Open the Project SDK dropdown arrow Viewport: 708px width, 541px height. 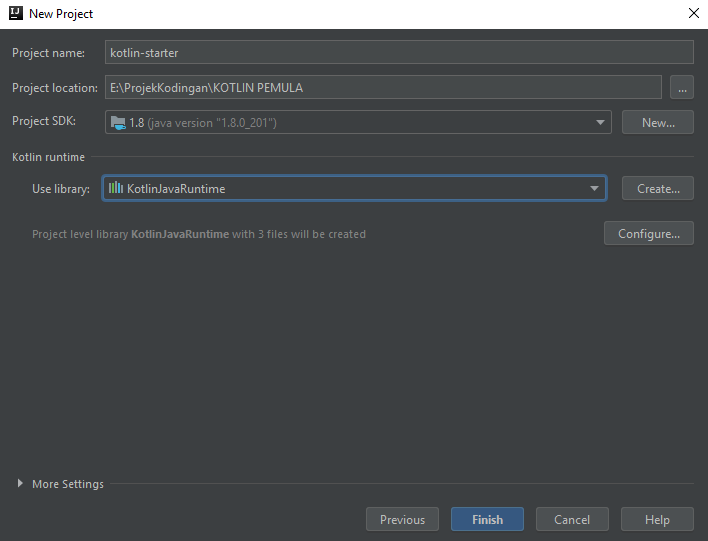click(x=600, y=122)
